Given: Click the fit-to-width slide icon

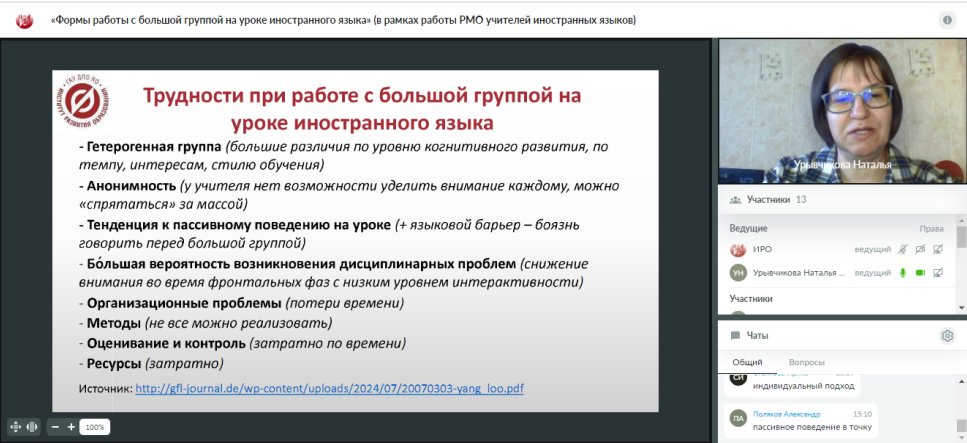Looking at the screenshot, I should tap(32, 426).
